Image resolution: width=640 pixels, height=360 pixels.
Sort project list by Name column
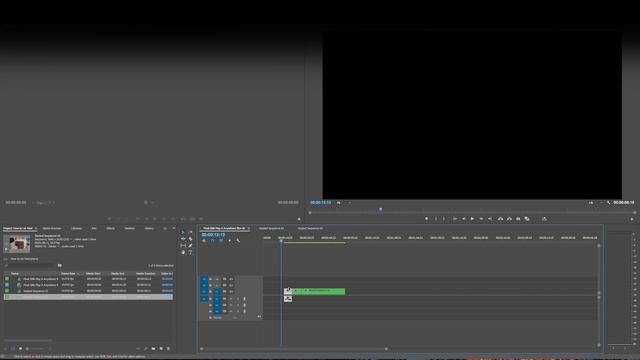pyautogui.click(x=15, y=273)
